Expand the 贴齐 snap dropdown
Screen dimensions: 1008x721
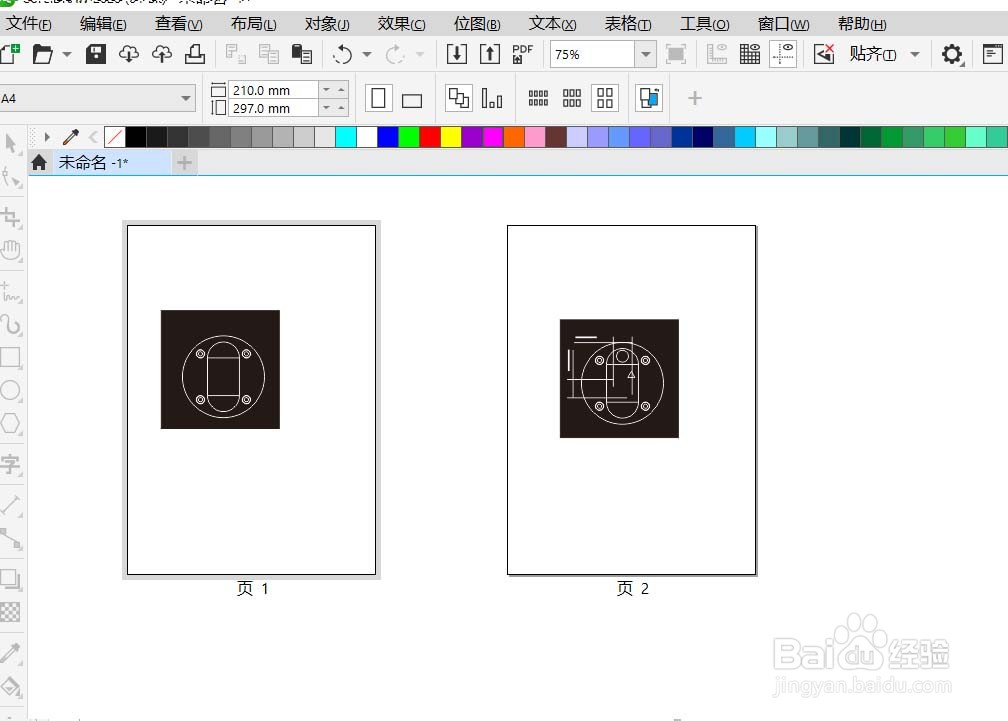(x=915, y=55)
